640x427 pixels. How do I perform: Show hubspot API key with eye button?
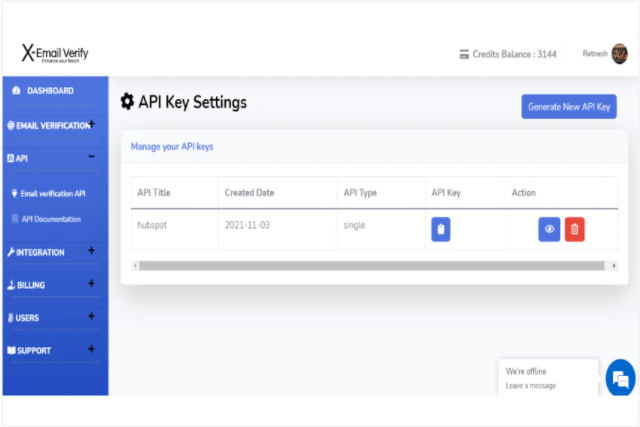pyautogui.click(x=549, y=229)
